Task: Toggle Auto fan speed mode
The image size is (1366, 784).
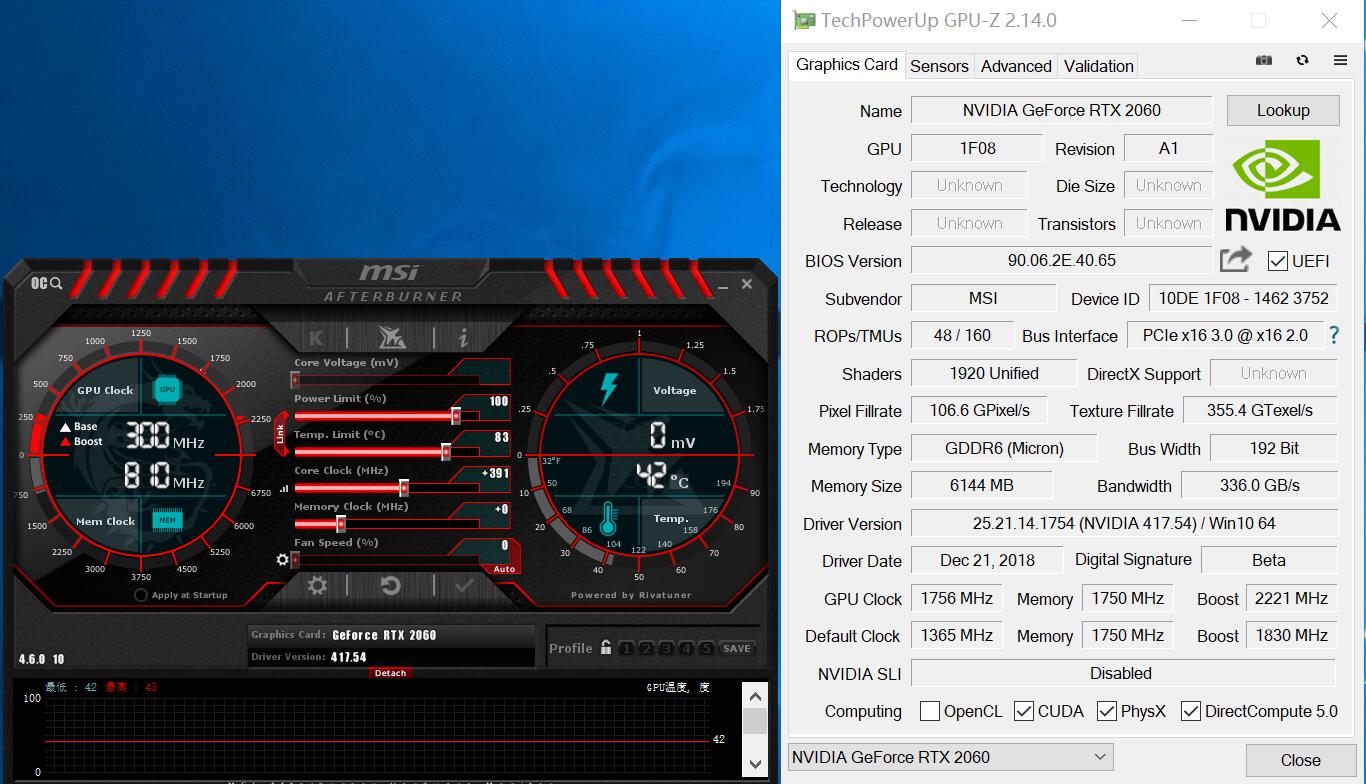Action: [504, 569]
